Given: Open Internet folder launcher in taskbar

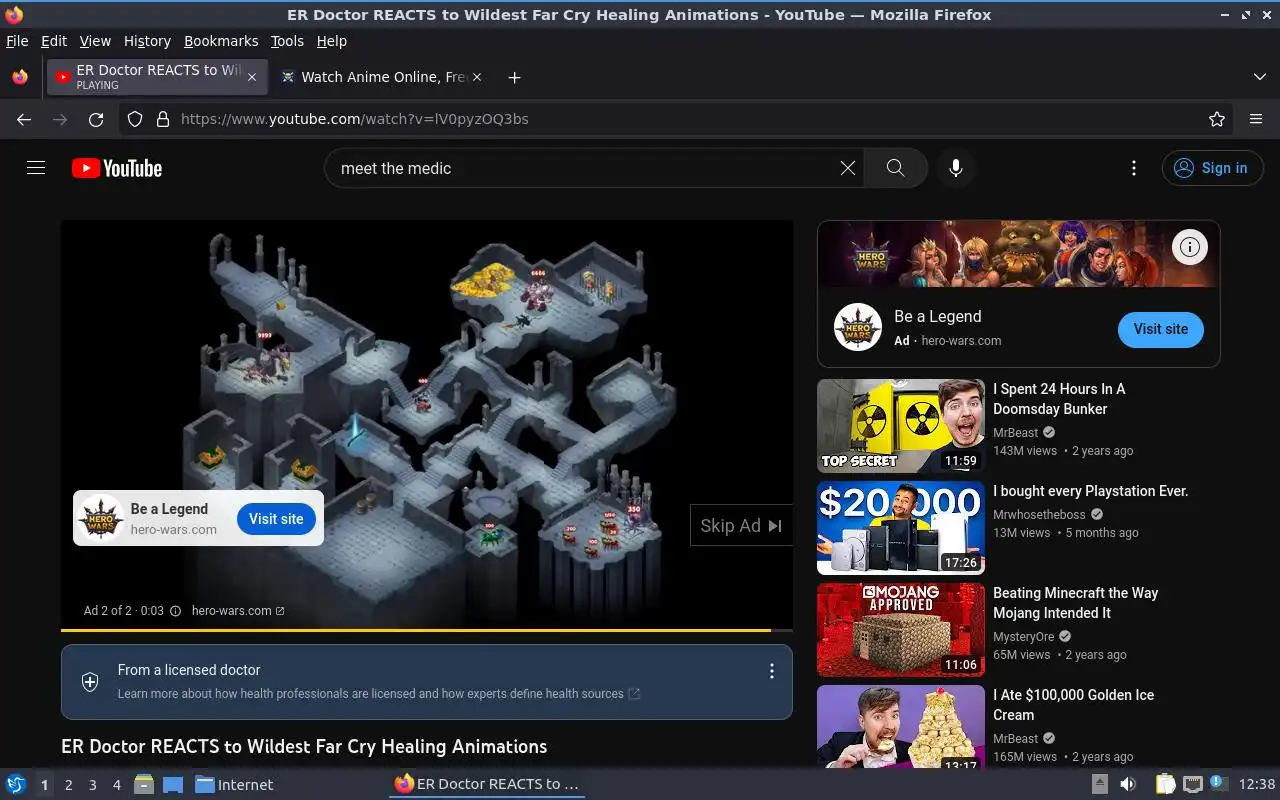Looking at the screenshot, I should (234, 785).
